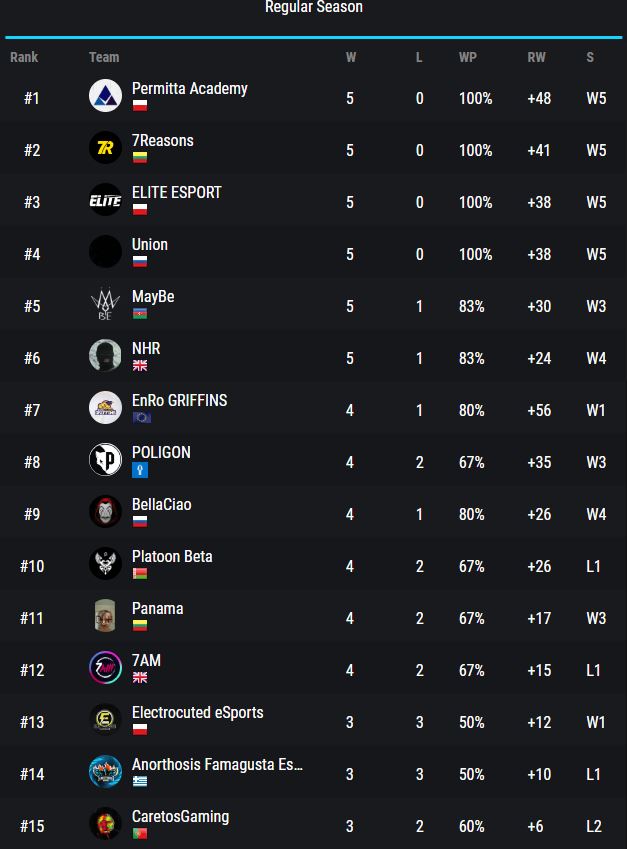Click the Permitta Academy team logo

[105, 98]
